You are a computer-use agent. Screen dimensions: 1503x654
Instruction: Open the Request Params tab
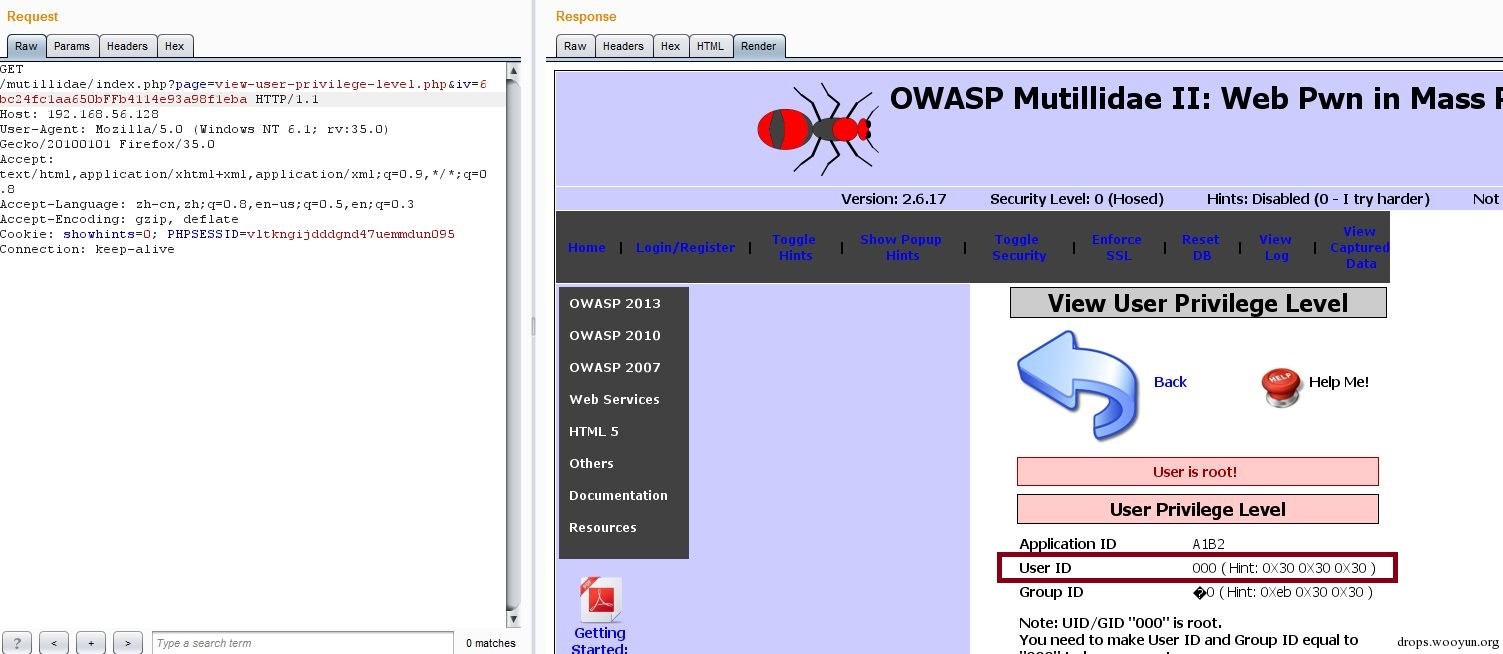(72, 46)
